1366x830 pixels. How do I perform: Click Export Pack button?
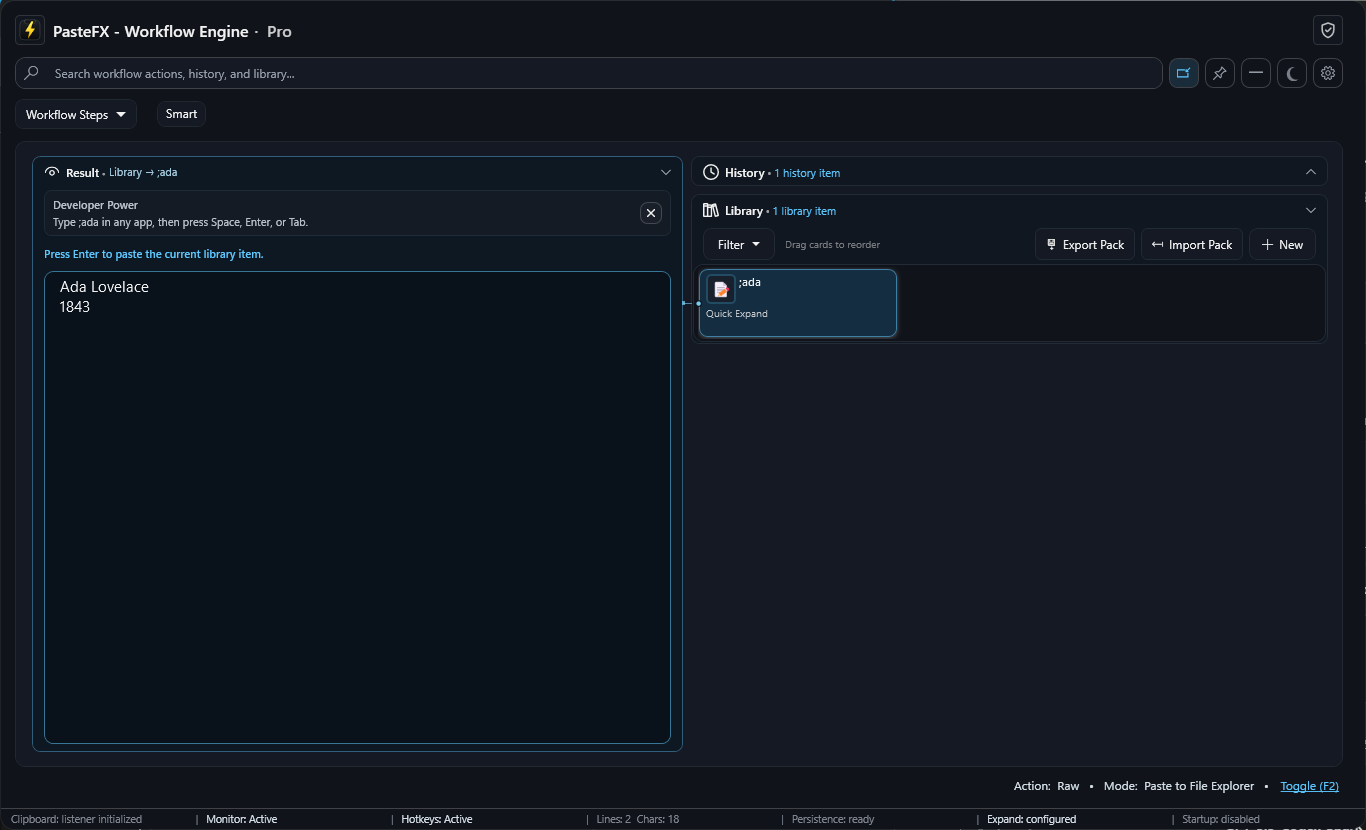point(1085,244)
